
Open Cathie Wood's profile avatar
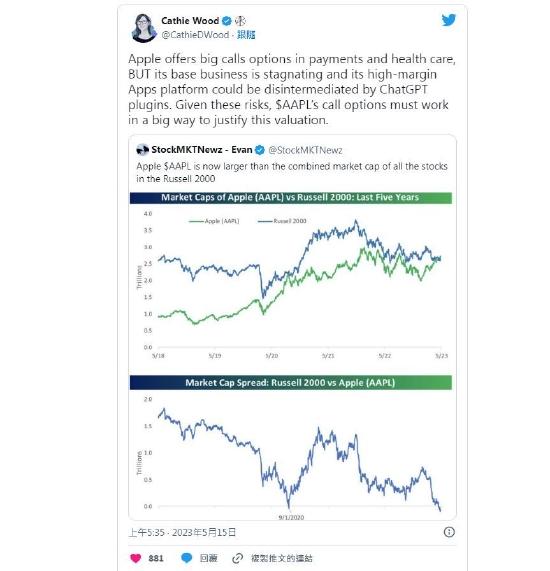pos(144,28)
